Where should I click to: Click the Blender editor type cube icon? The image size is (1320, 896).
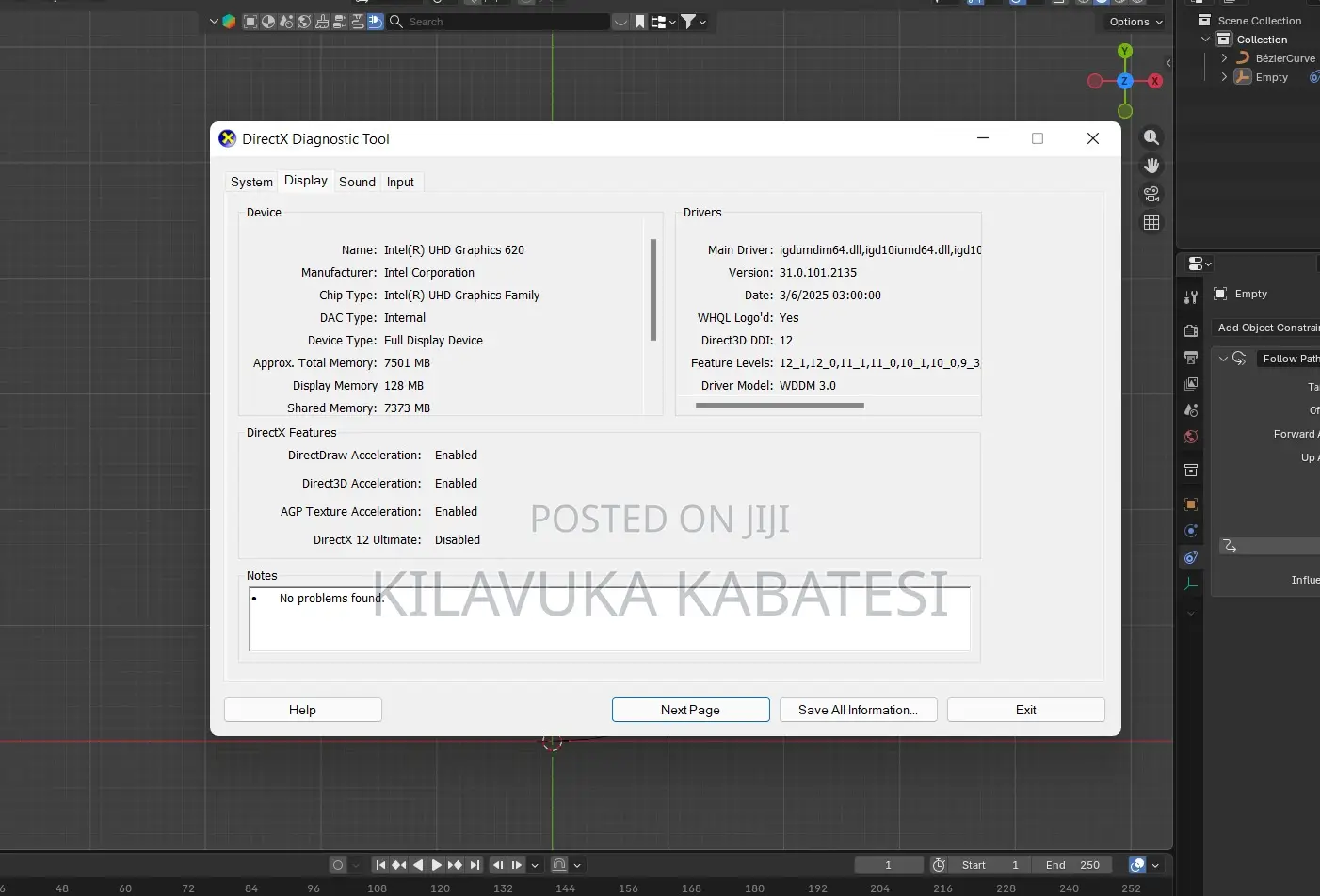coord(228,22)
